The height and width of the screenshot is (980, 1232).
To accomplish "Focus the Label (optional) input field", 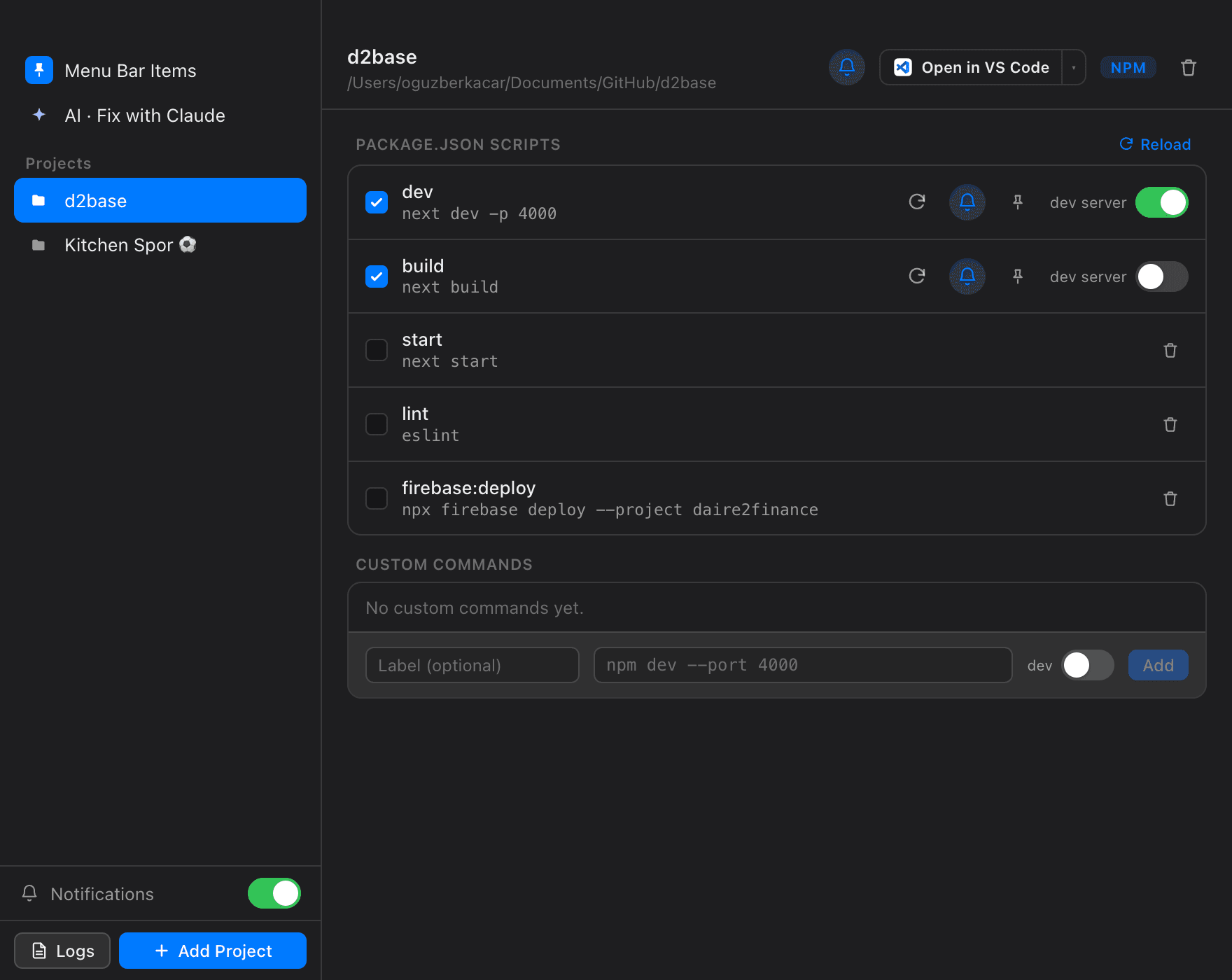I will coord(472,665).
